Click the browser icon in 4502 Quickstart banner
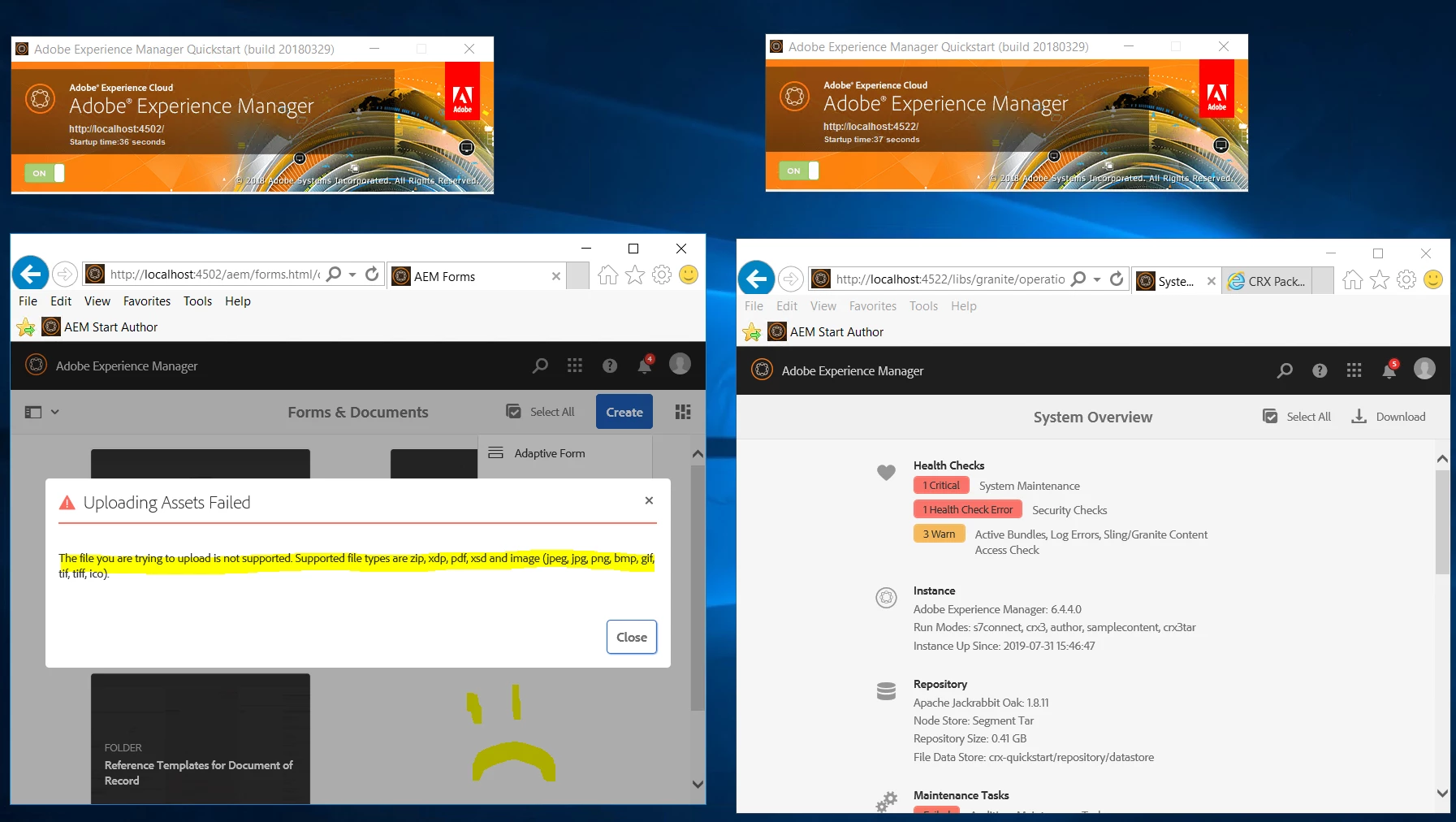This screenshot has width=1456, height=822. (466, 148)
